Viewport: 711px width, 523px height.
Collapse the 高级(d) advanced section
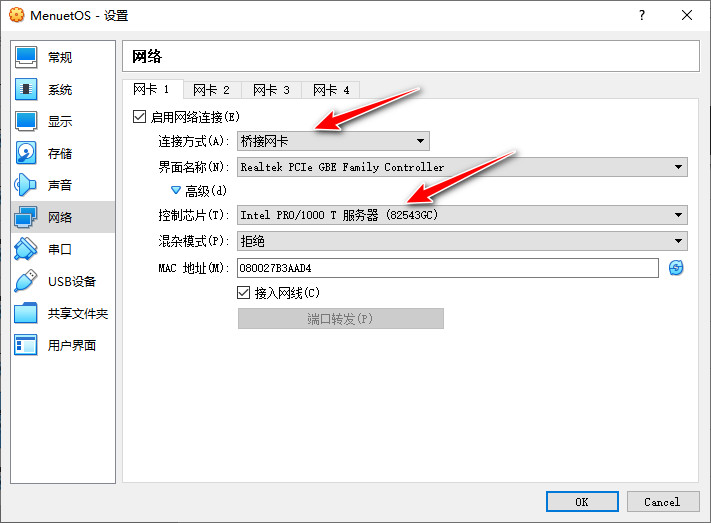coord(176,190)
